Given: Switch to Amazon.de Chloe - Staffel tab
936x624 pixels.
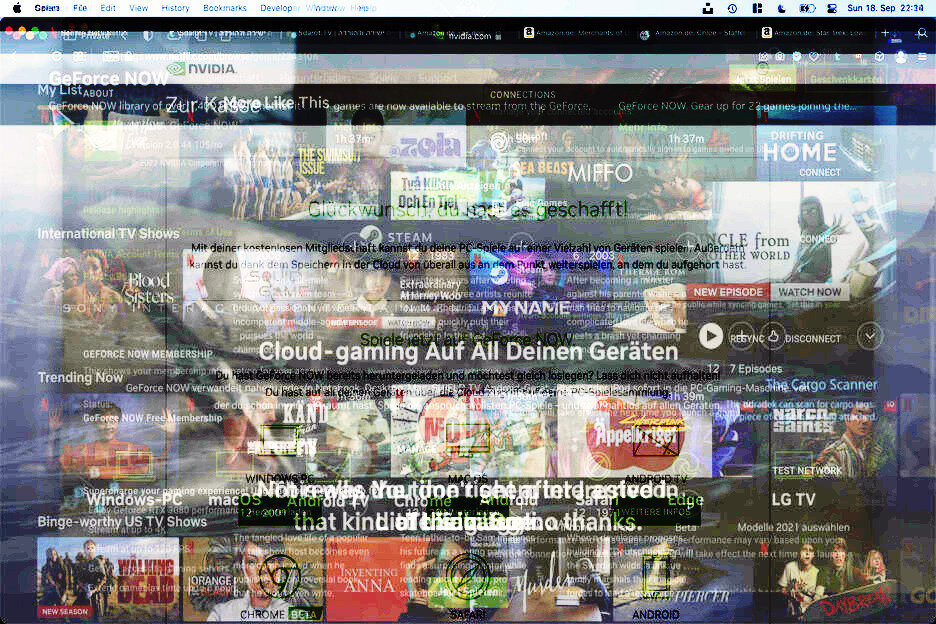Looking at the screenshot, I should (692, 33).
